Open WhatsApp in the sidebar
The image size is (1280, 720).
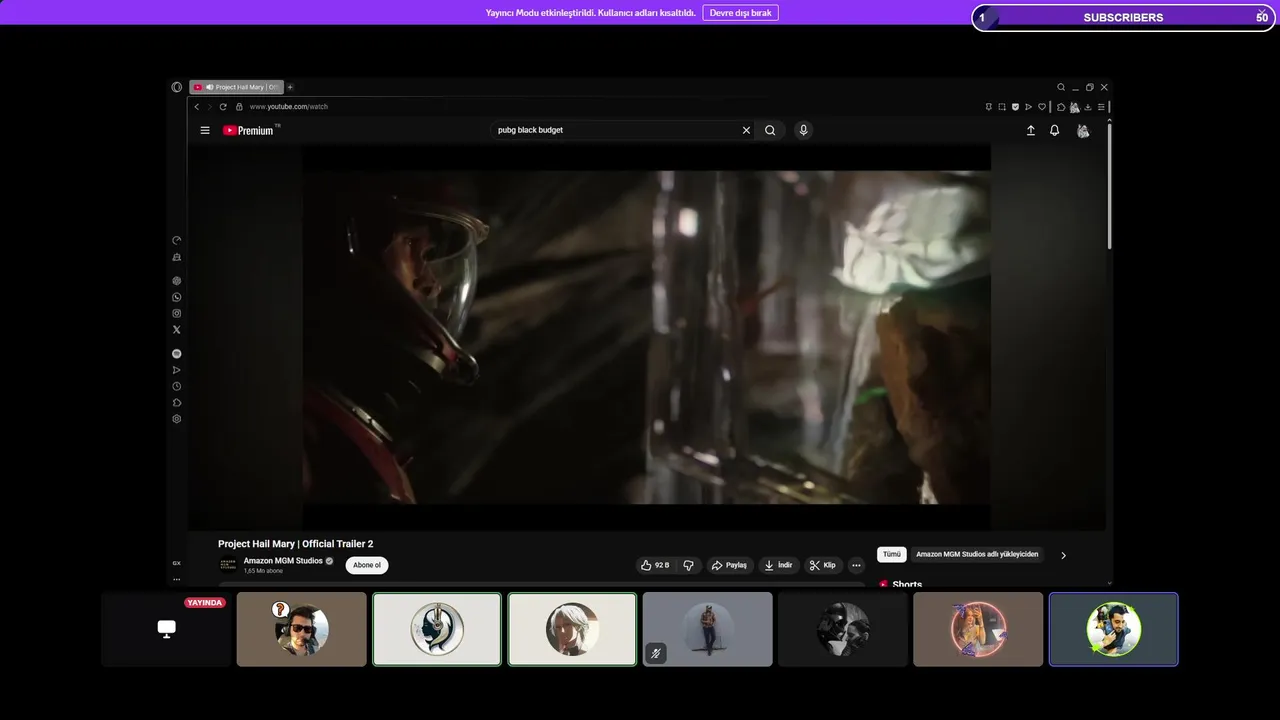177,297
